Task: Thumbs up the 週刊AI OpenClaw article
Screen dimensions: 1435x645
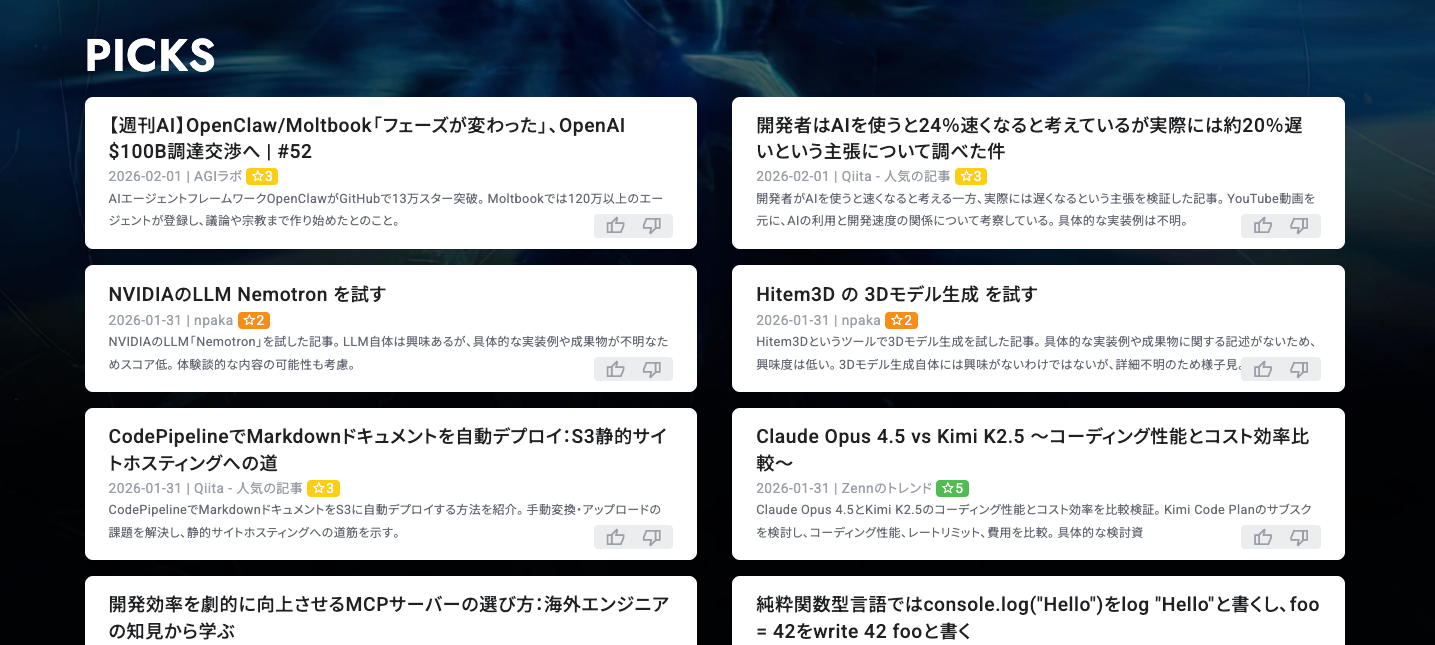Action: coord(614,225)
